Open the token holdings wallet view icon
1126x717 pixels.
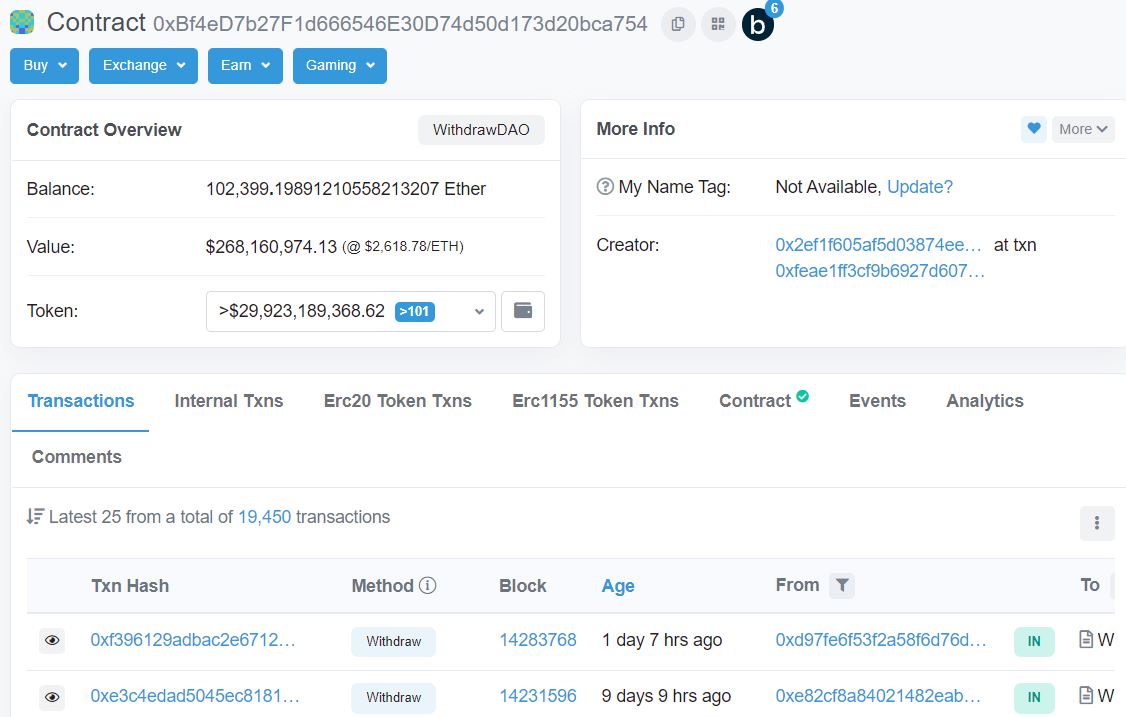(x=522, y=311)
